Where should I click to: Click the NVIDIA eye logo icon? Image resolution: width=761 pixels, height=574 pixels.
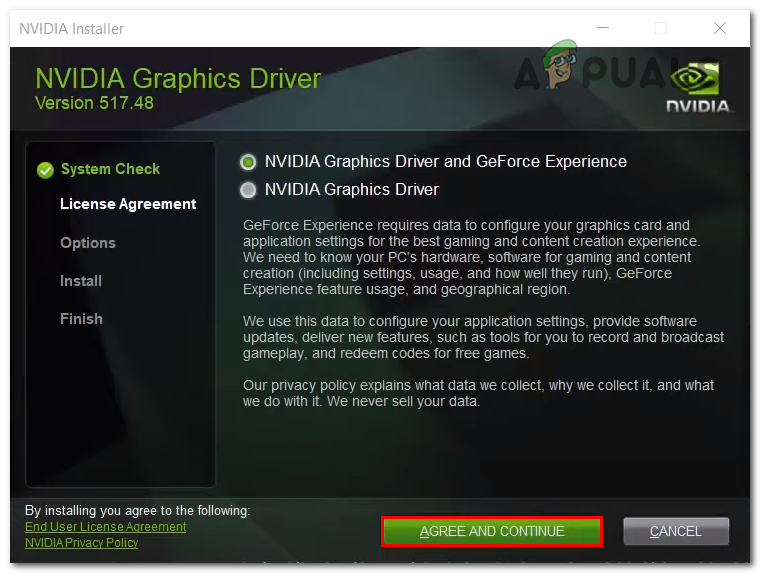695,78
